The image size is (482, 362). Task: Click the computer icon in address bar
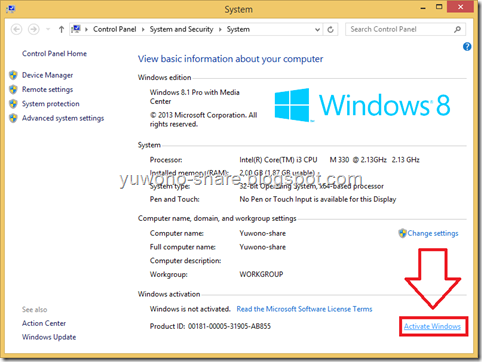point(76,29)
